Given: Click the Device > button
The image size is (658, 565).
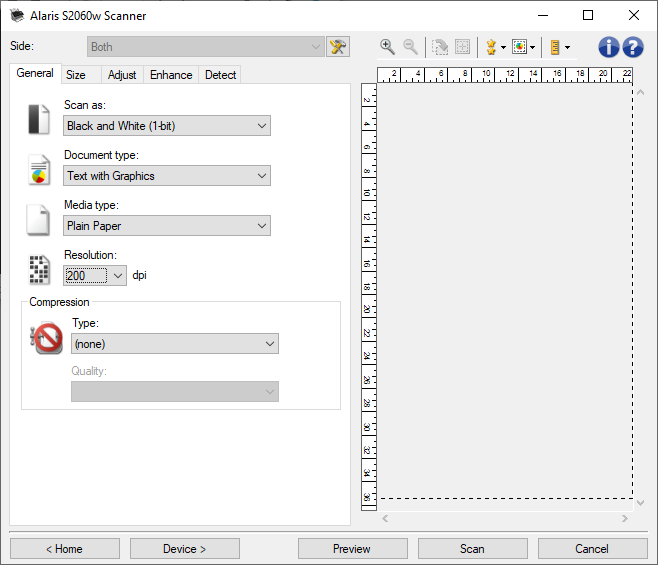Looking at the screenshot, I should tap(185, 549).
